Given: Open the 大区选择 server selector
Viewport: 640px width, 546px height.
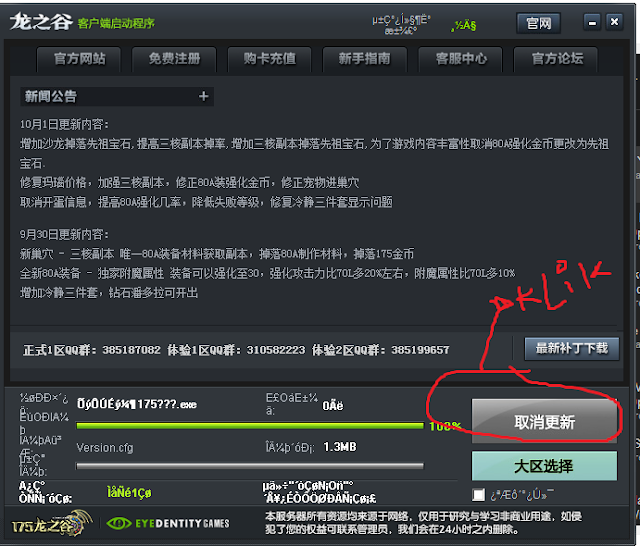Looking at the screenshot, I should pos(544,466).
